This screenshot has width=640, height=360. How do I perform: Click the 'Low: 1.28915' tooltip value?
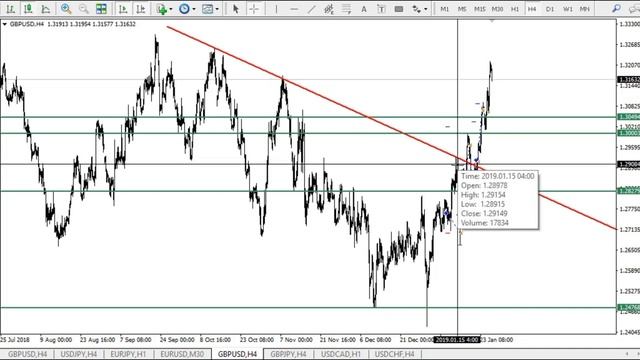pos(483,204)
